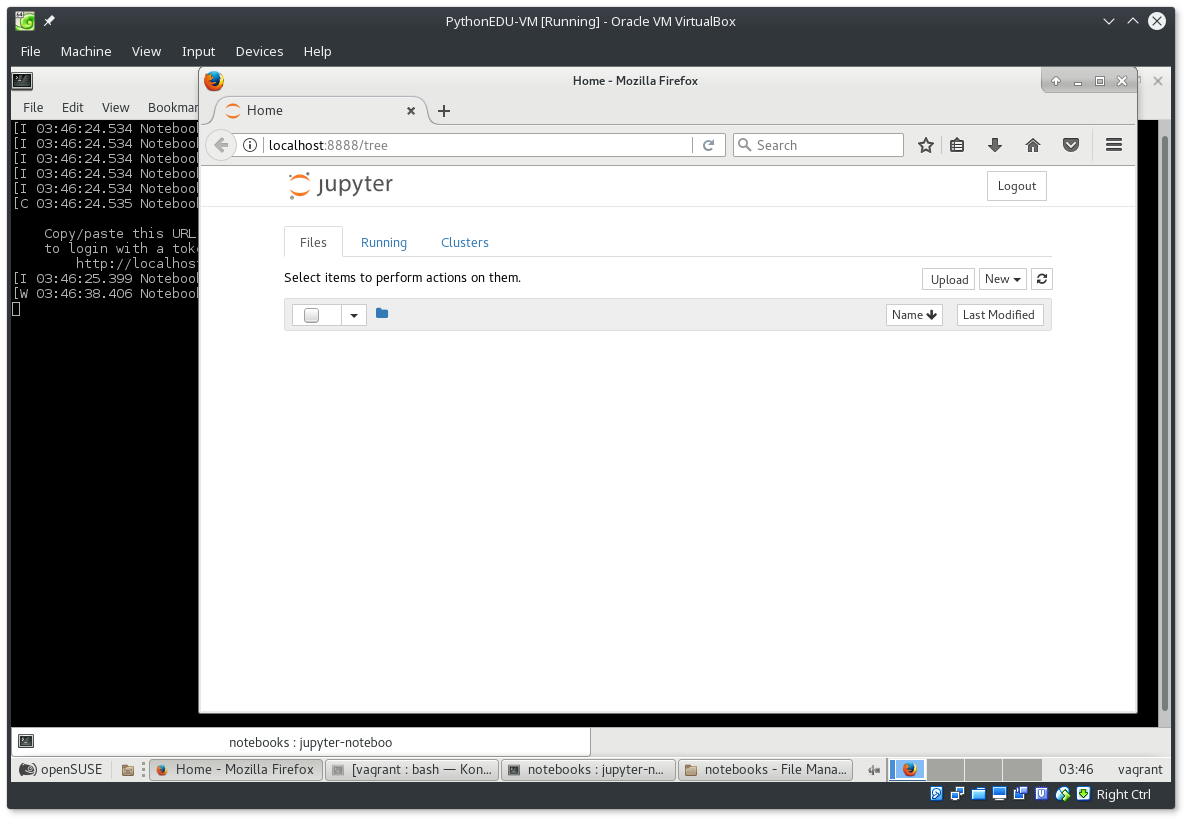Open the VirtualBox Input menu
Viewport: 1188px width, 822px height.
pos(199,51)
